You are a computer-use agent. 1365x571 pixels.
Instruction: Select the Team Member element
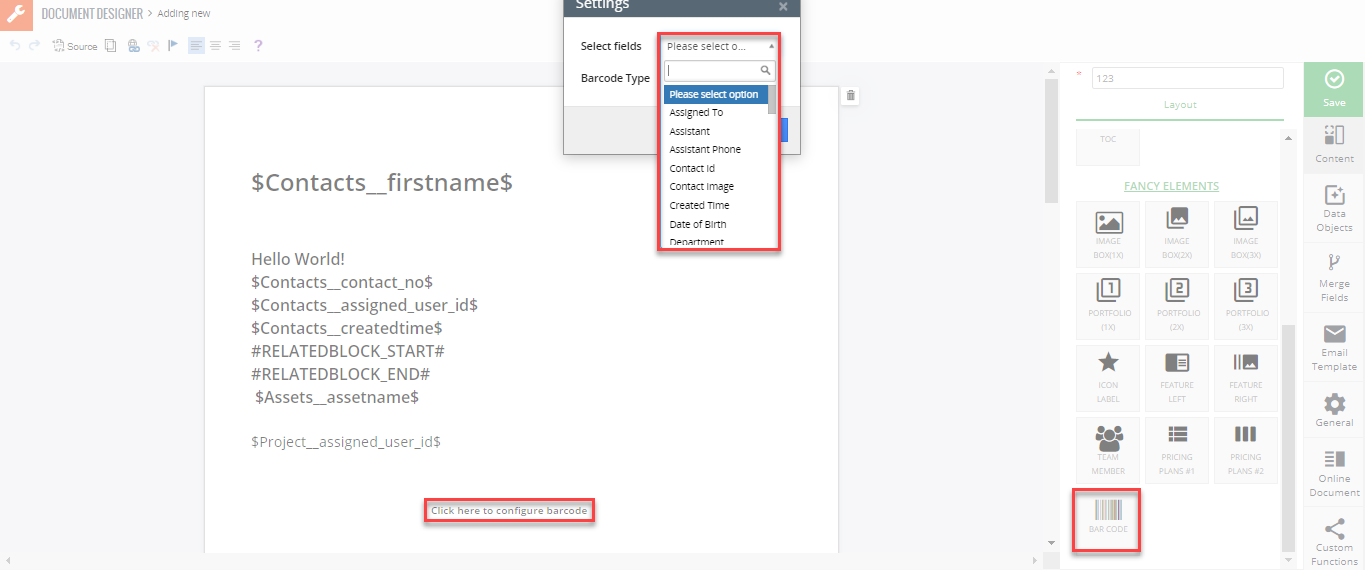[1108, 450]
